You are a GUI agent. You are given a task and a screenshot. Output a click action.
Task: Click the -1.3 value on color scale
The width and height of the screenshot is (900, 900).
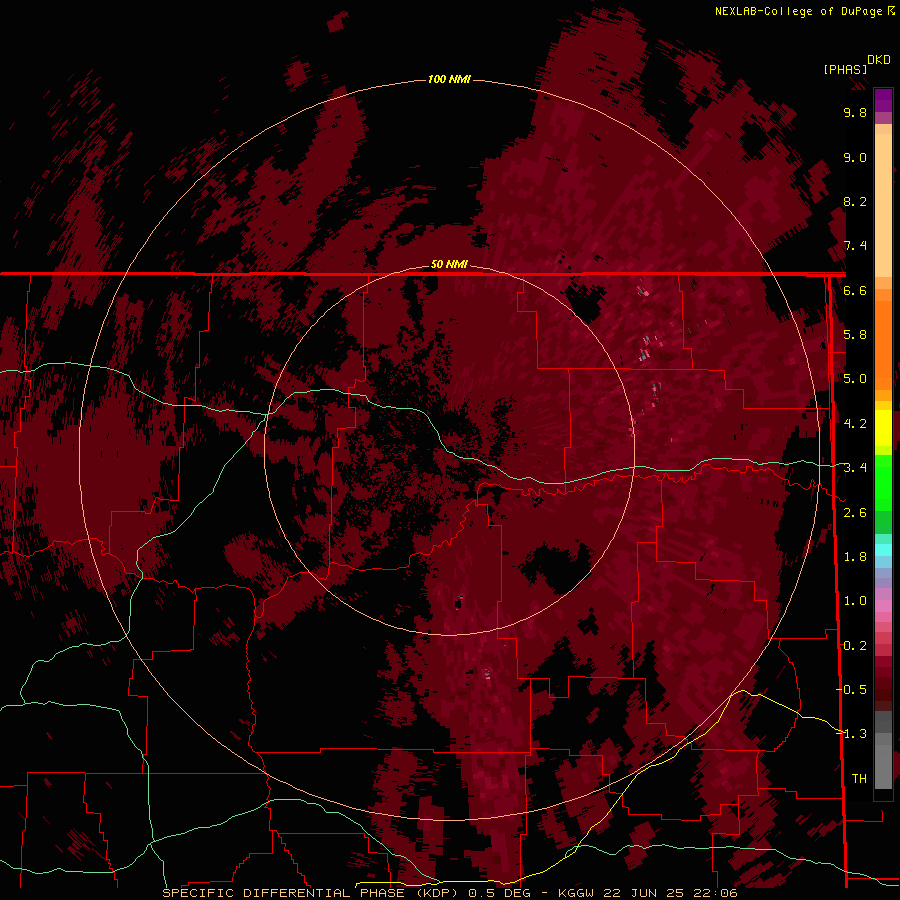(851, 734)
